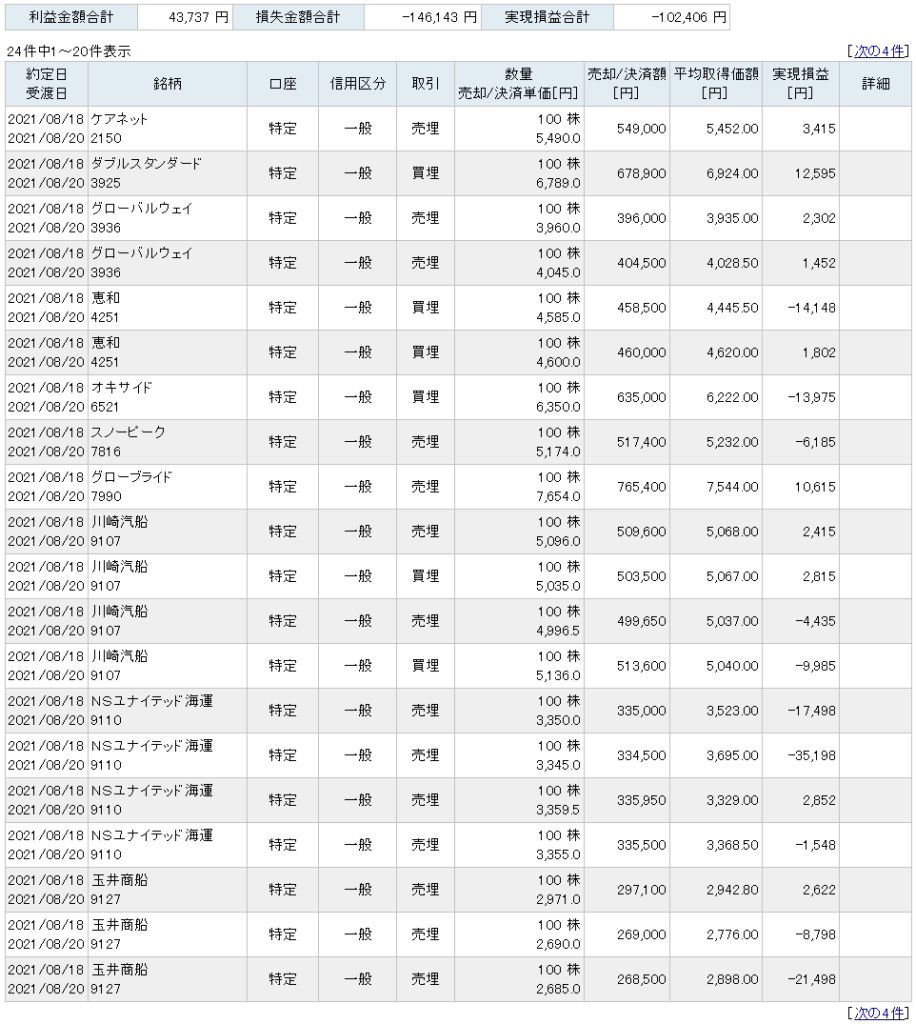Click average cost 5,068.00 for 川崎汽船

coord(733,532)
